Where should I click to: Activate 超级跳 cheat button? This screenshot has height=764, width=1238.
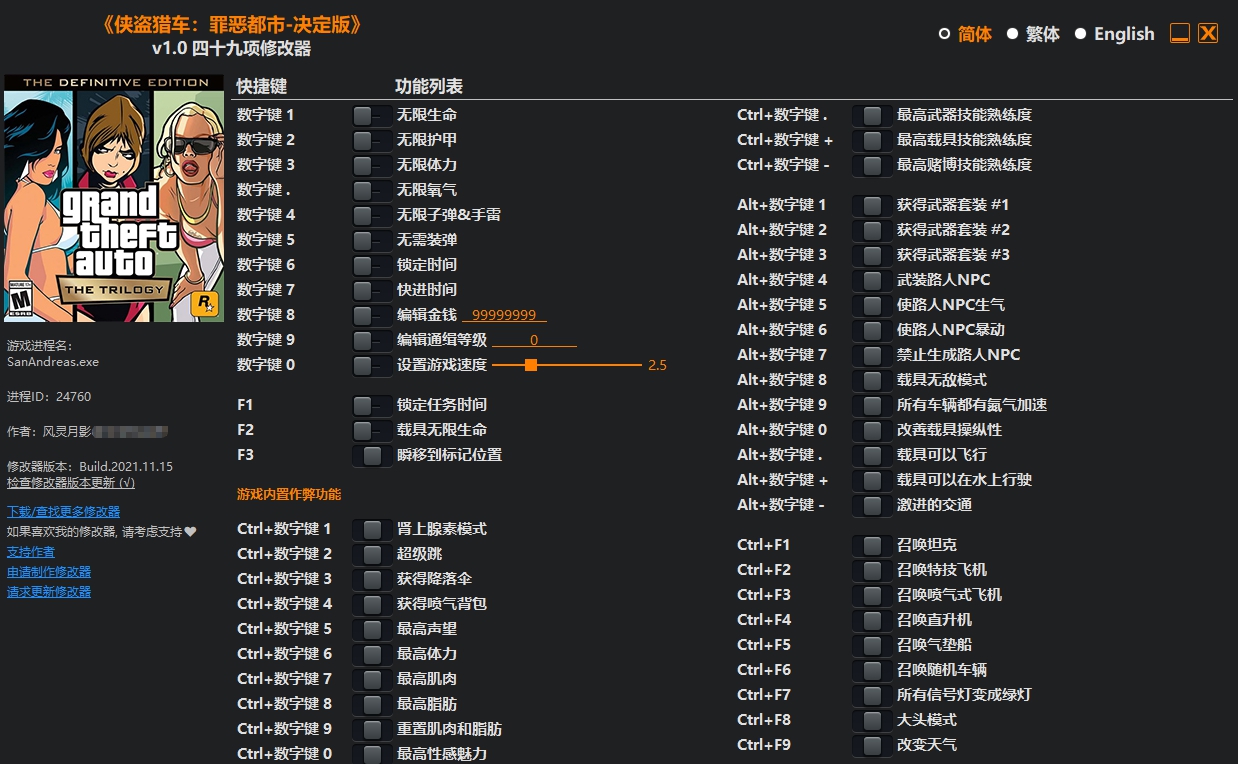click(x=372, y=554)
